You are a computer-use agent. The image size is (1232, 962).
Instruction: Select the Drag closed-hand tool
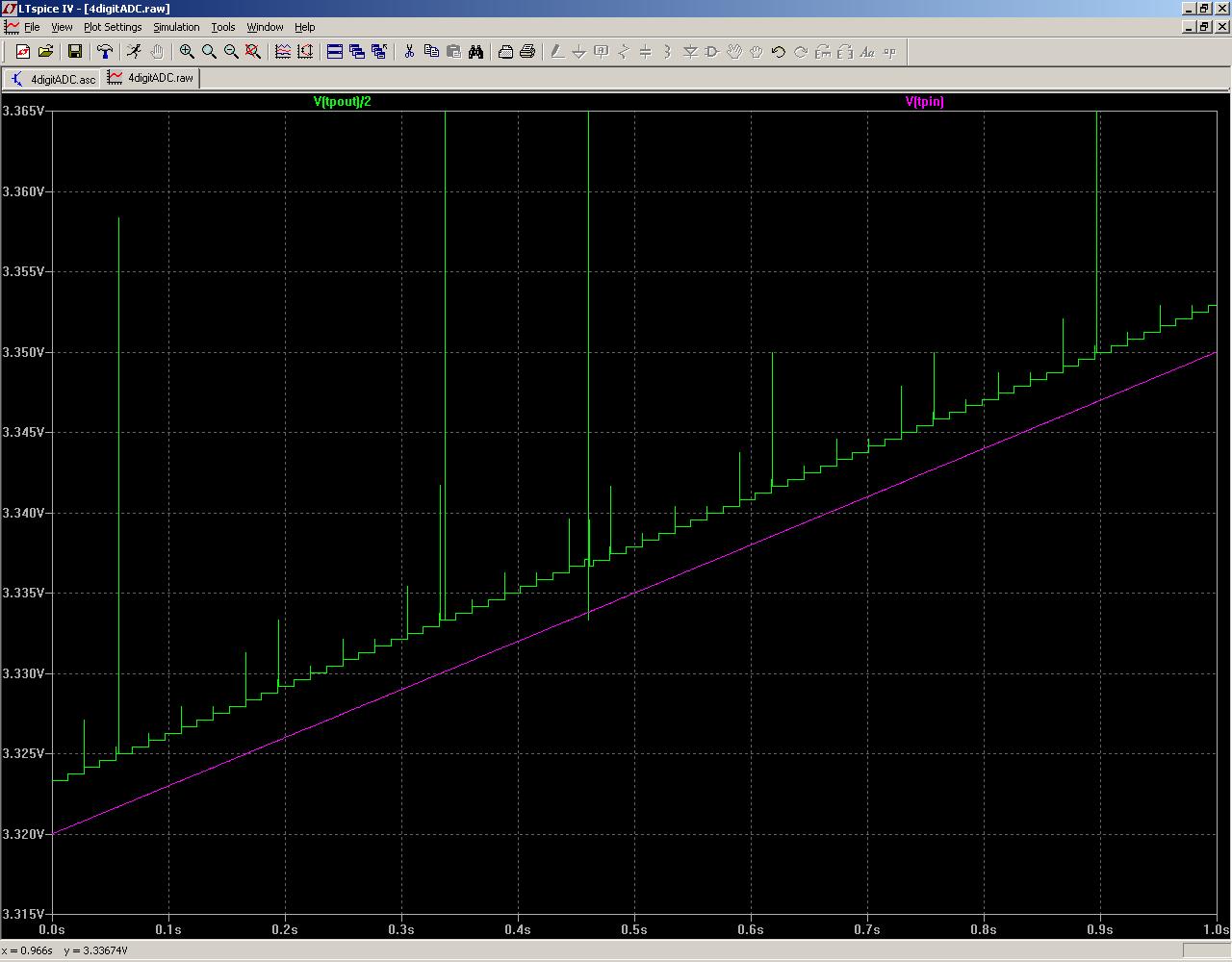tap(757, 52)
